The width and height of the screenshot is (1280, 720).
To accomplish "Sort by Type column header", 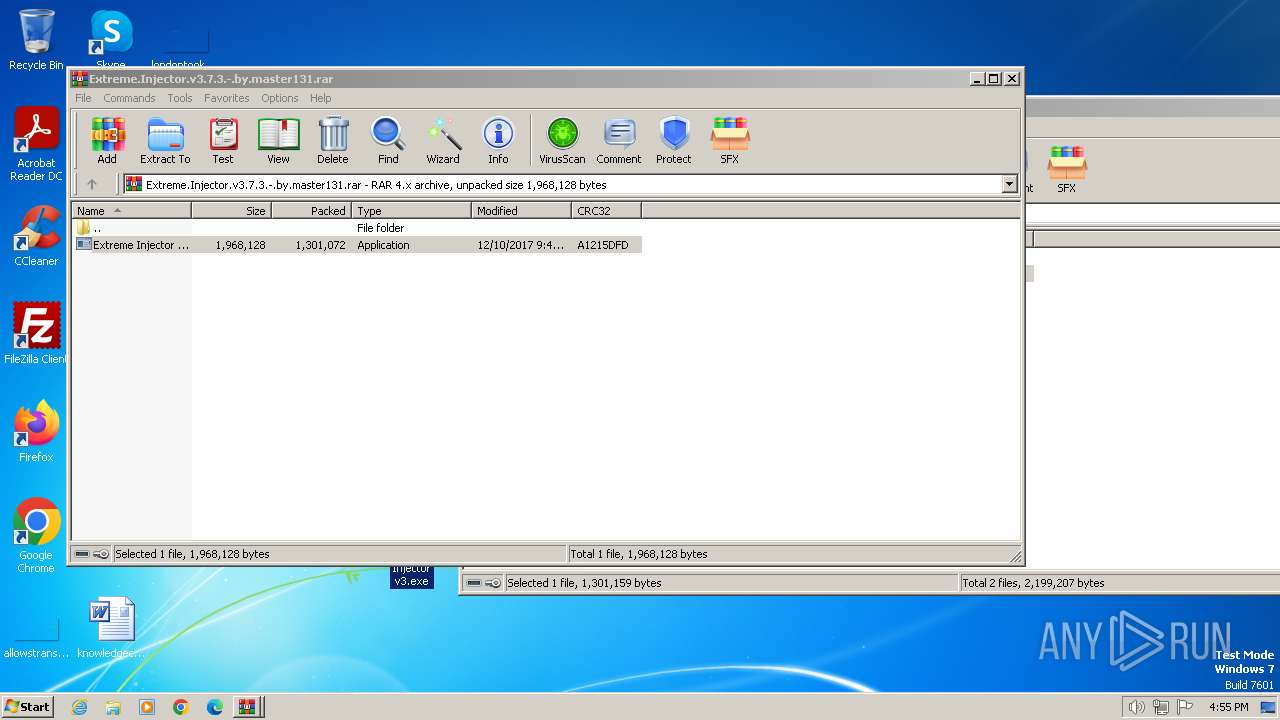I will click(411, 210).
